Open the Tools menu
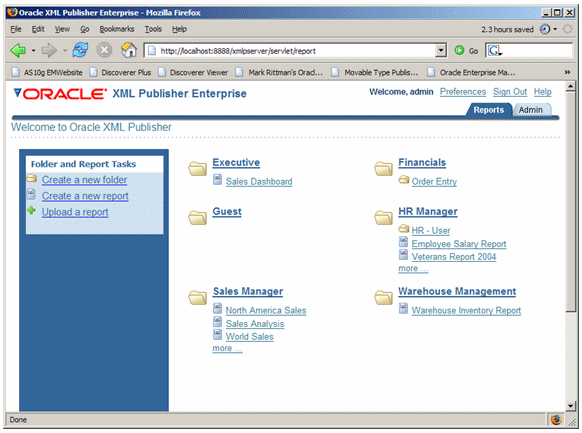The width and height of the screenshot is (582, 433). coord(153,29)
